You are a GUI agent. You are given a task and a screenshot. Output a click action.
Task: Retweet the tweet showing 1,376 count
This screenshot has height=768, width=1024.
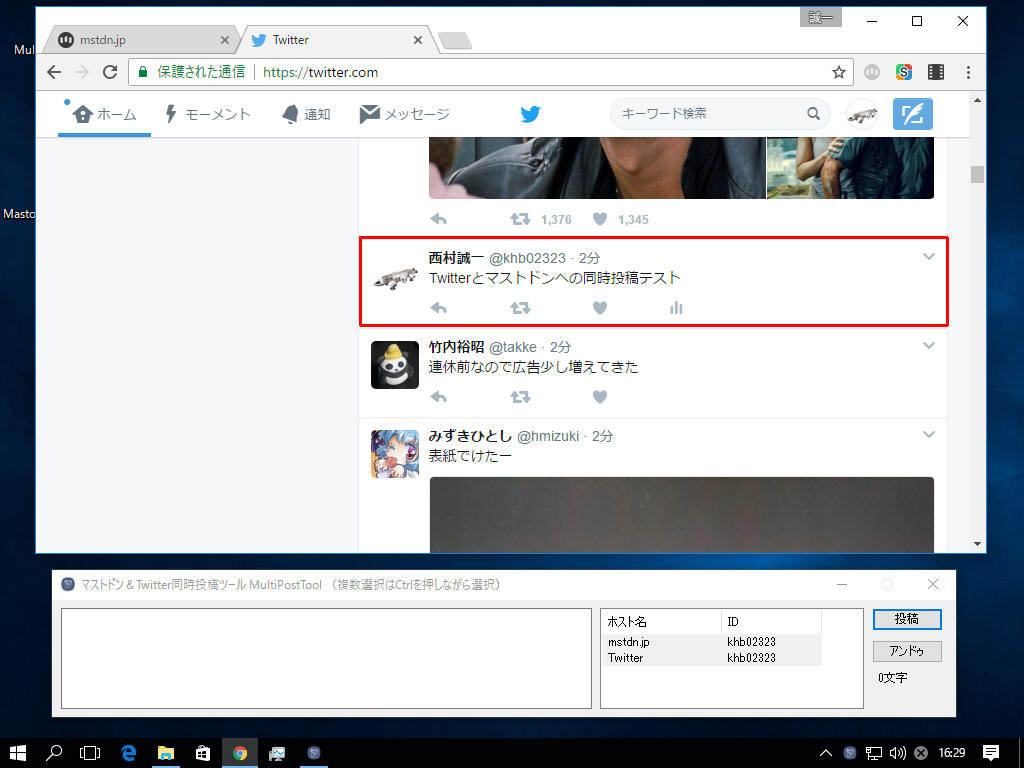(520, 219)
